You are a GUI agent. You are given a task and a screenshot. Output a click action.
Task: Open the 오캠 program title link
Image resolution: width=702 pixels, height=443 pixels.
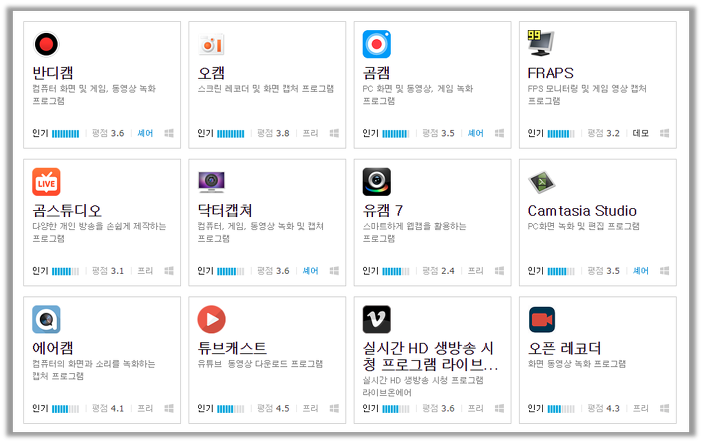[211, 73]
